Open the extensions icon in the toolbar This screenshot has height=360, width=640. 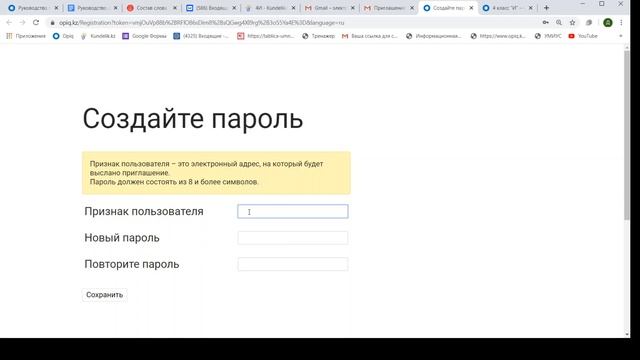(x=589, y=23)
